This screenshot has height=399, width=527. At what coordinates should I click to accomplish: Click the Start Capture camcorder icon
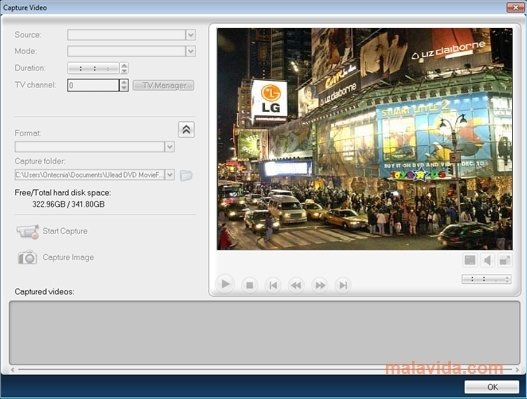(x=28, y=231)
